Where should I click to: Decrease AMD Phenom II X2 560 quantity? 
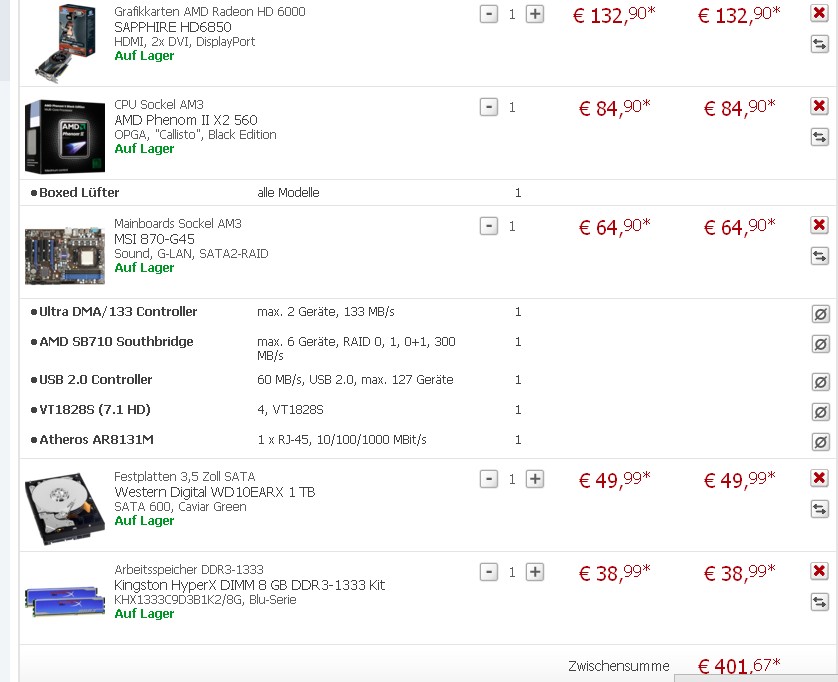[x=489, y=107]
